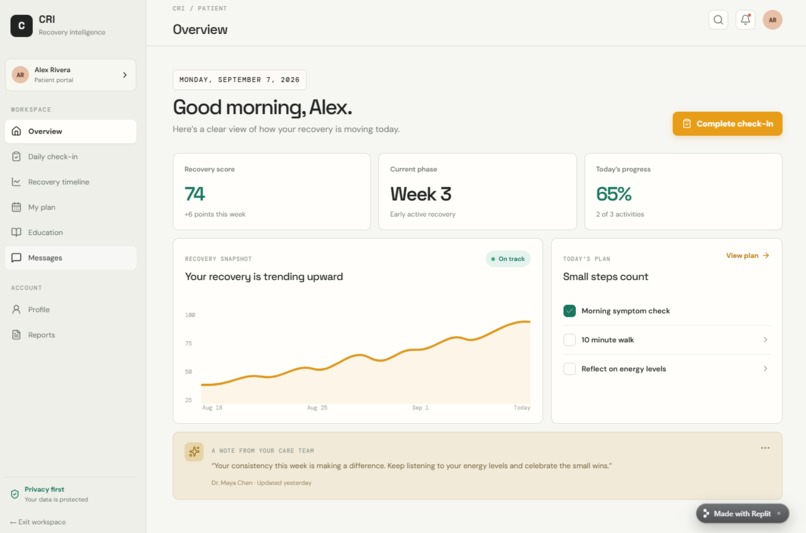Click the Overview home icon in sidebar

click(x=16, y=131)
